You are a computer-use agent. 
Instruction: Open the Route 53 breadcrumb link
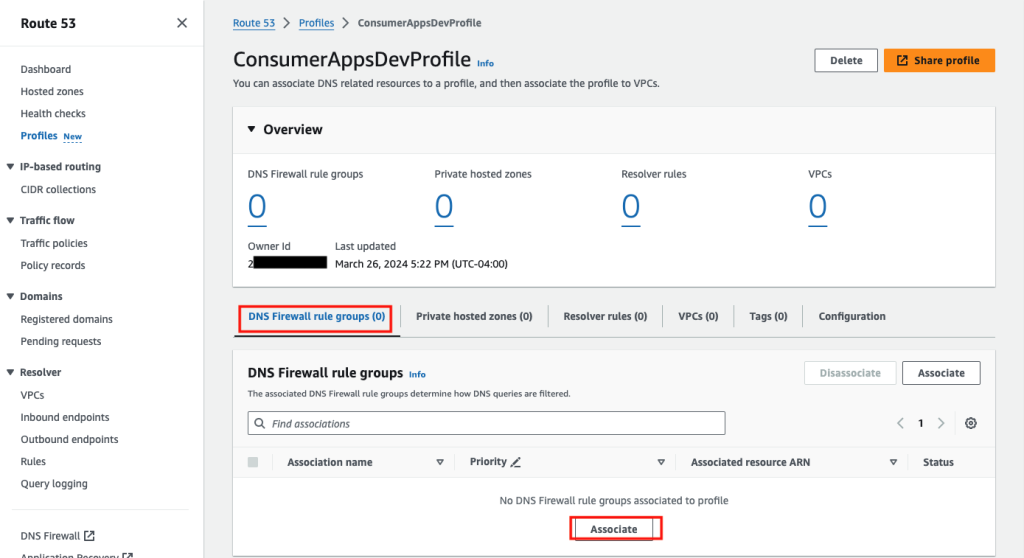tap(254, 23)
